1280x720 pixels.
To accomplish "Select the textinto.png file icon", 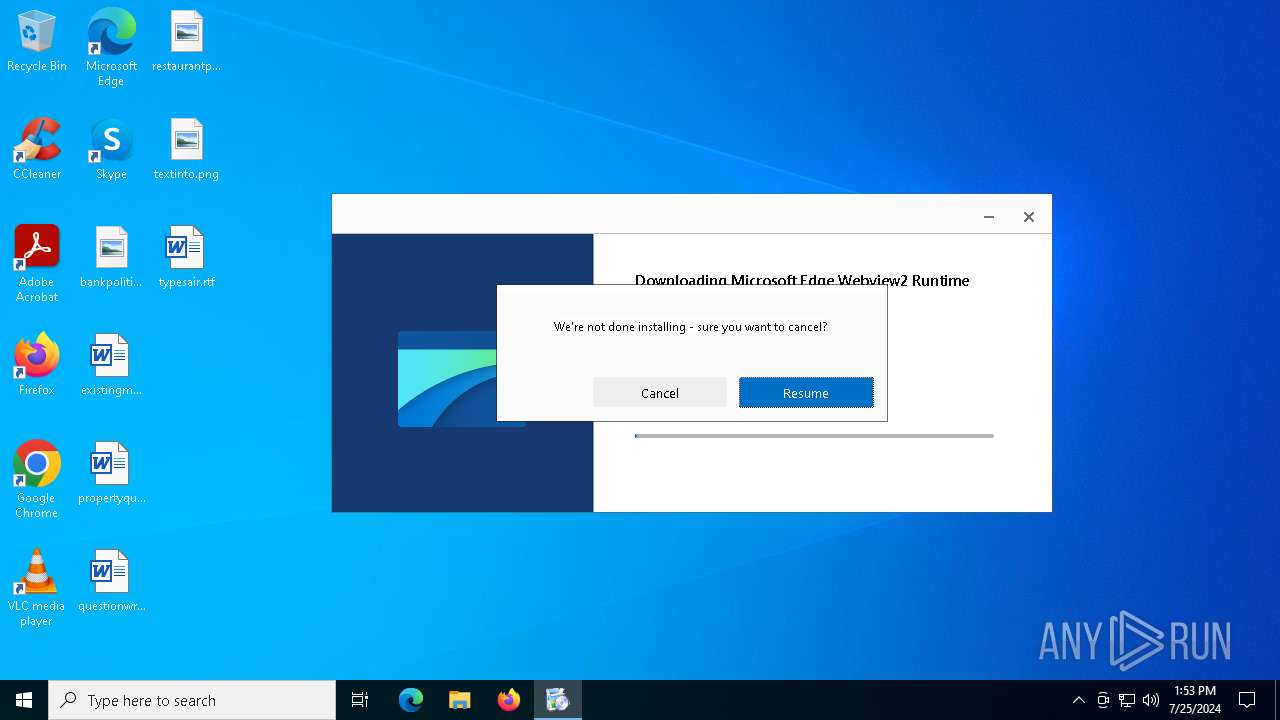I will click(x=186, y=149).
